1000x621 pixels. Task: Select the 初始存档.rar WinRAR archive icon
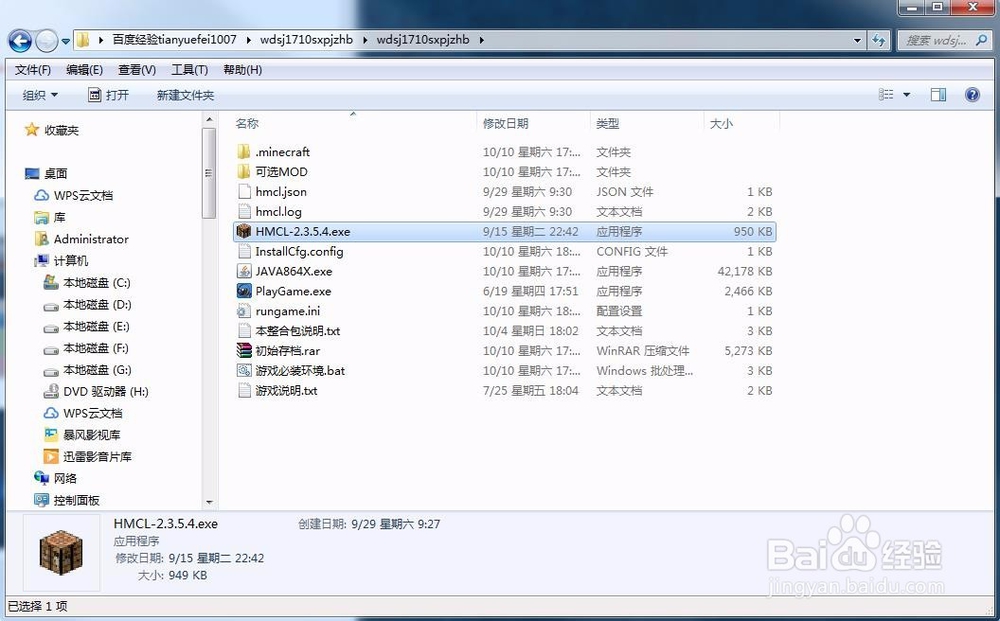244,350
